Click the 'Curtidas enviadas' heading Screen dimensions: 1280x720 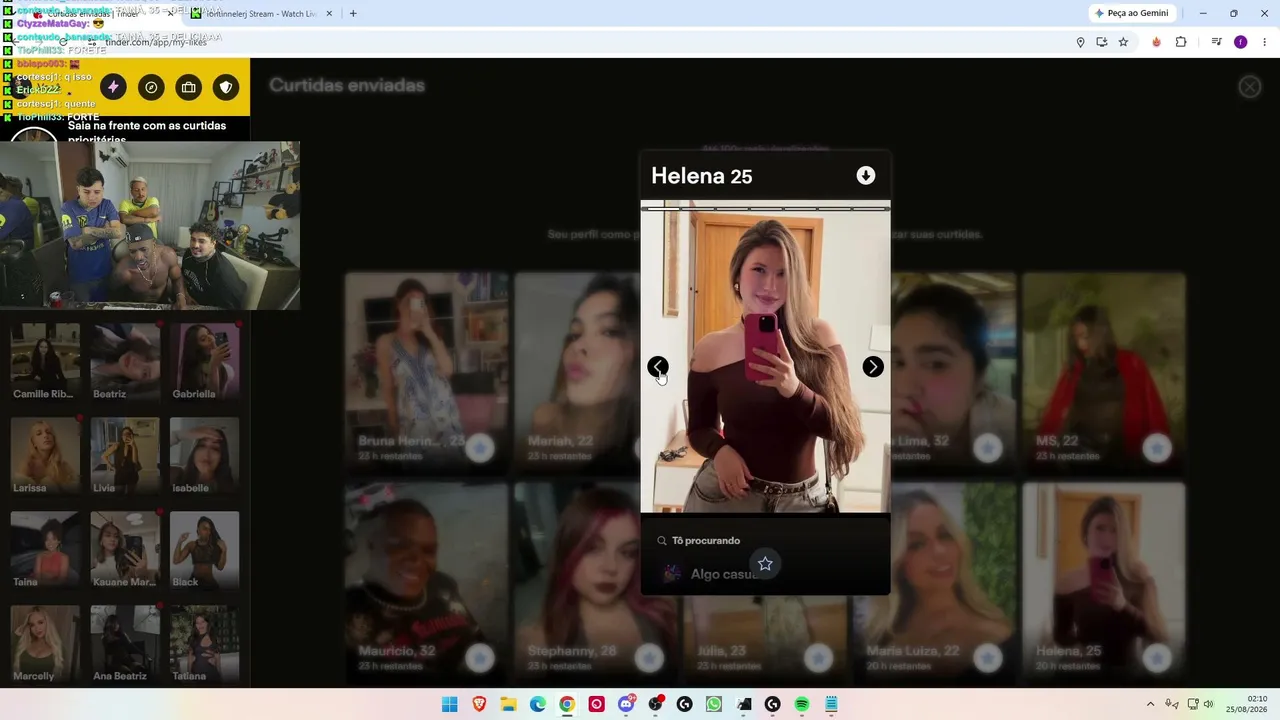click(347, 86)
